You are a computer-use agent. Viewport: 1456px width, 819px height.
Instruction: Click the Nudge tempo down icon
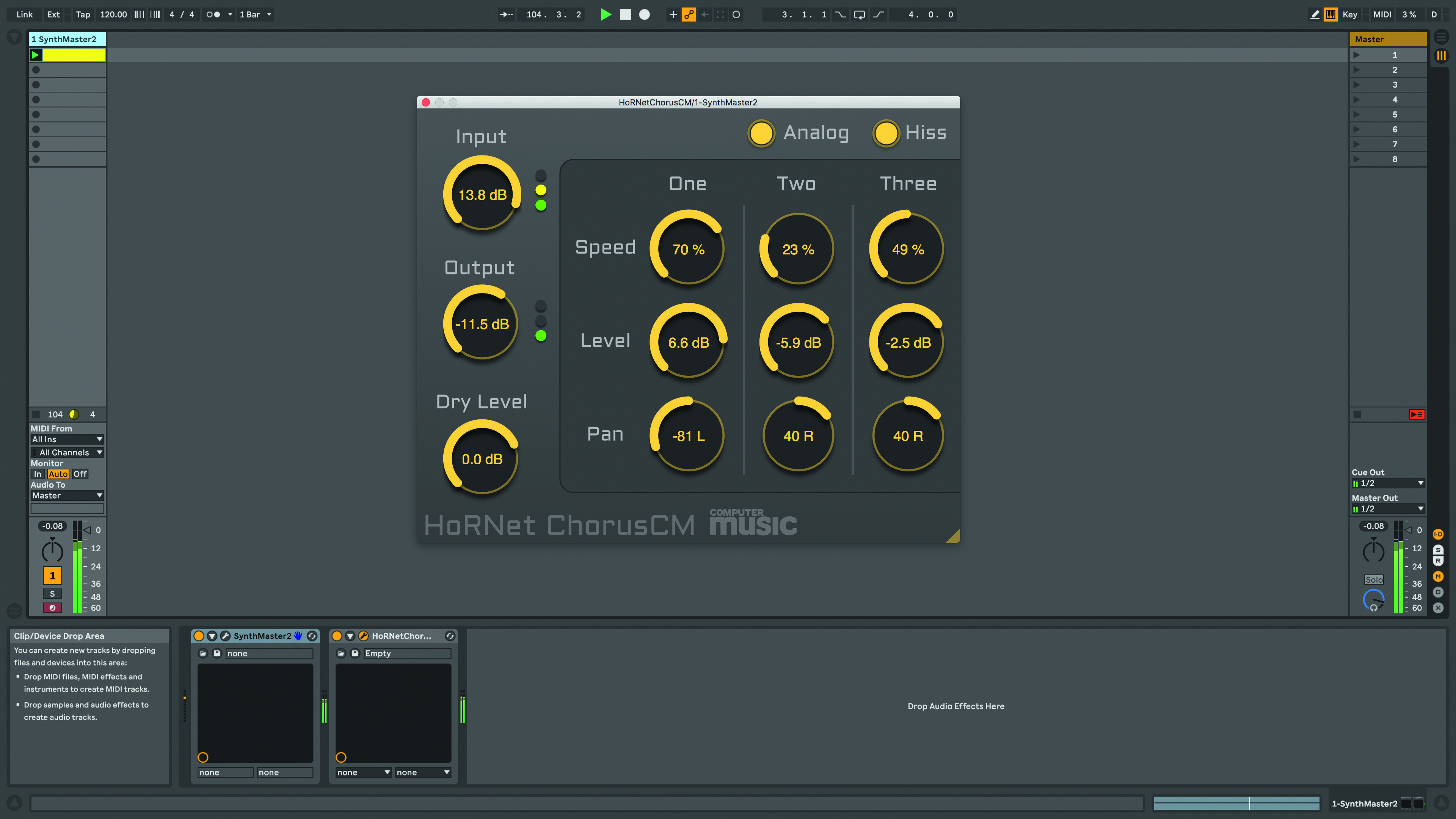[x=139, y=15]
